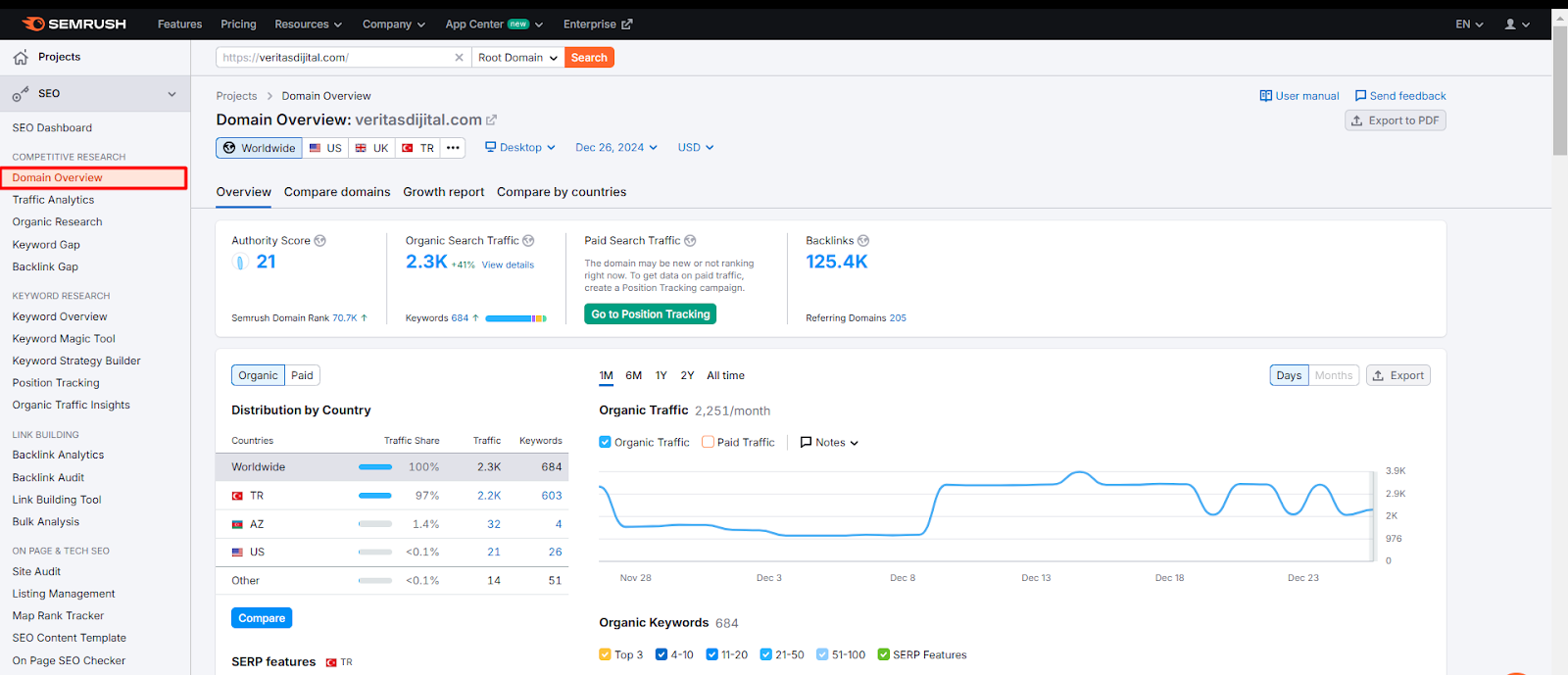Screen dimensions: 1568x675
Task: Open the EN language selector
Action: [1469, 24]
